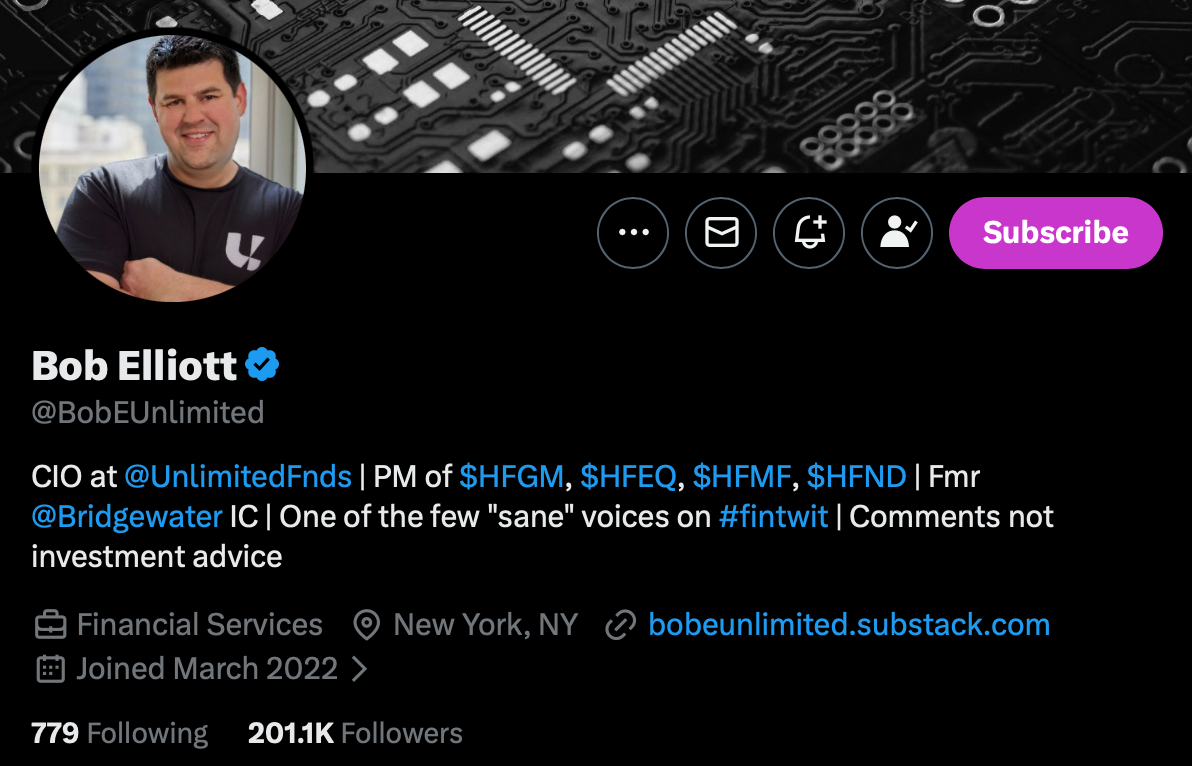The width and height of the screenshot is (1192, 766).
Task: Open the #fintwit hashtag
Action: pyautogui.click(x=773, y=516)
